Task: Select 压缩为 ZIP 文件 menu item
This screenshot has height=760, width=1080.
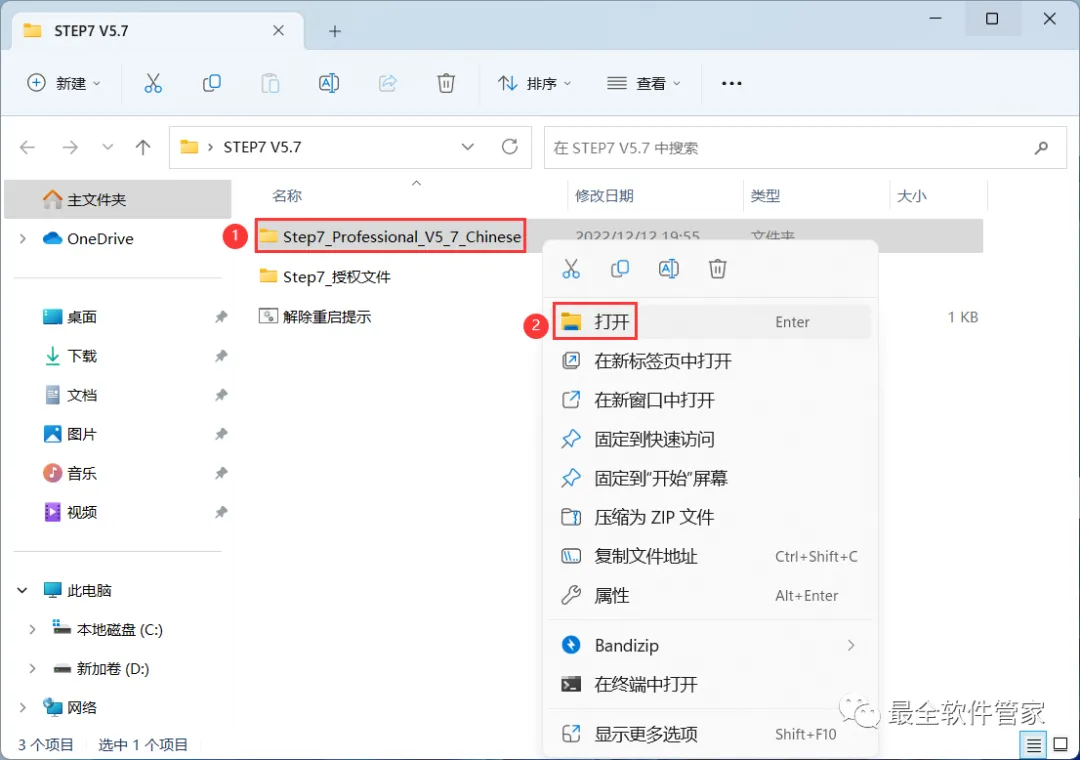Action: pyautogui.click(x=711, y=517)
